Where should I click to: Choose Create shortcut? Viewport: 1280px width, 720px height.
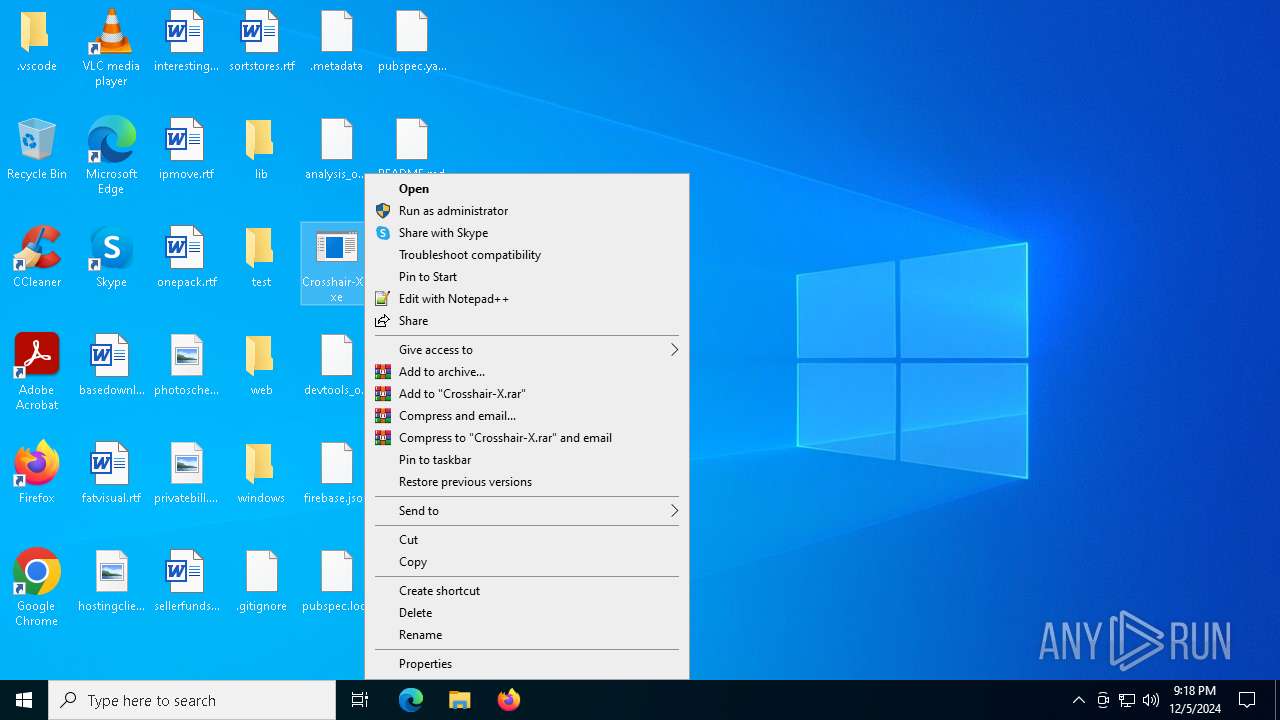click(527, 591)
